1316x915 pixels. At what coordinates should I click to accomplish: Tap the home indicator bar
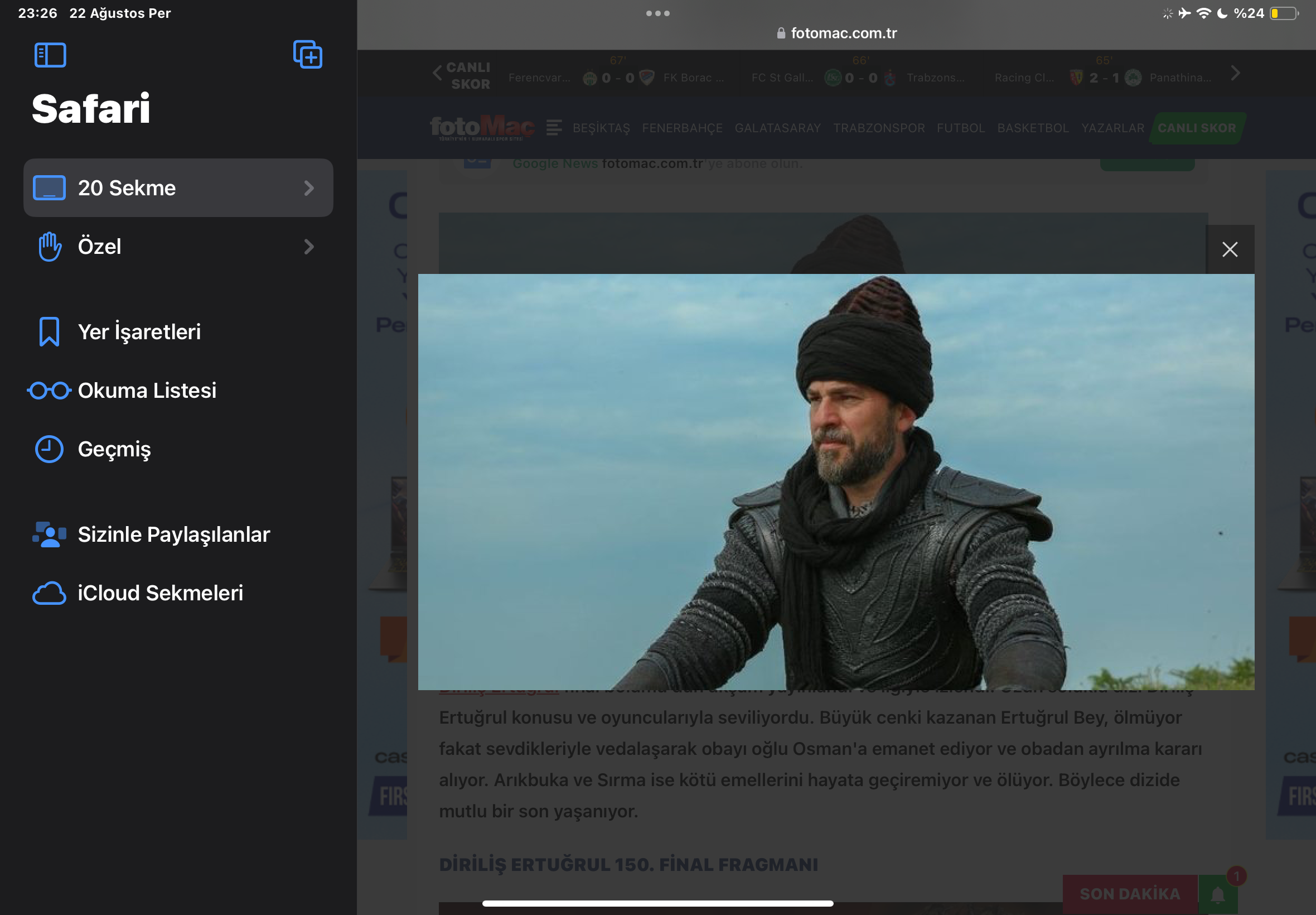tap(657, 903)
